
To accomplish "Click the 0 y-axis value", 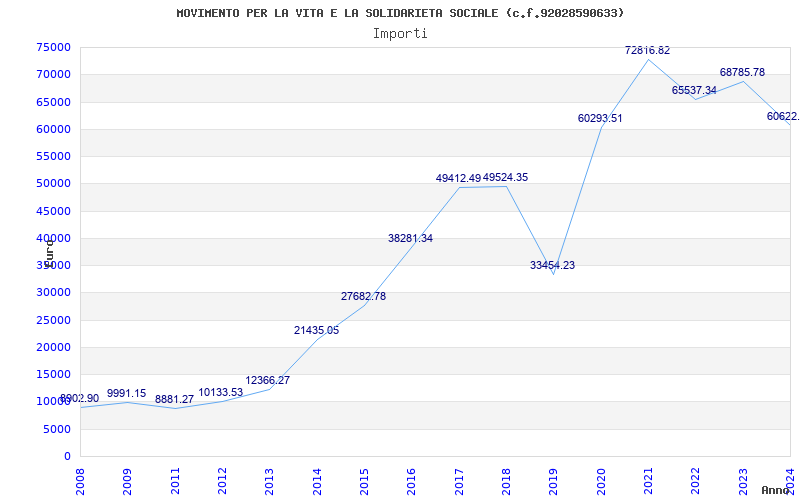I will (67, 456).
